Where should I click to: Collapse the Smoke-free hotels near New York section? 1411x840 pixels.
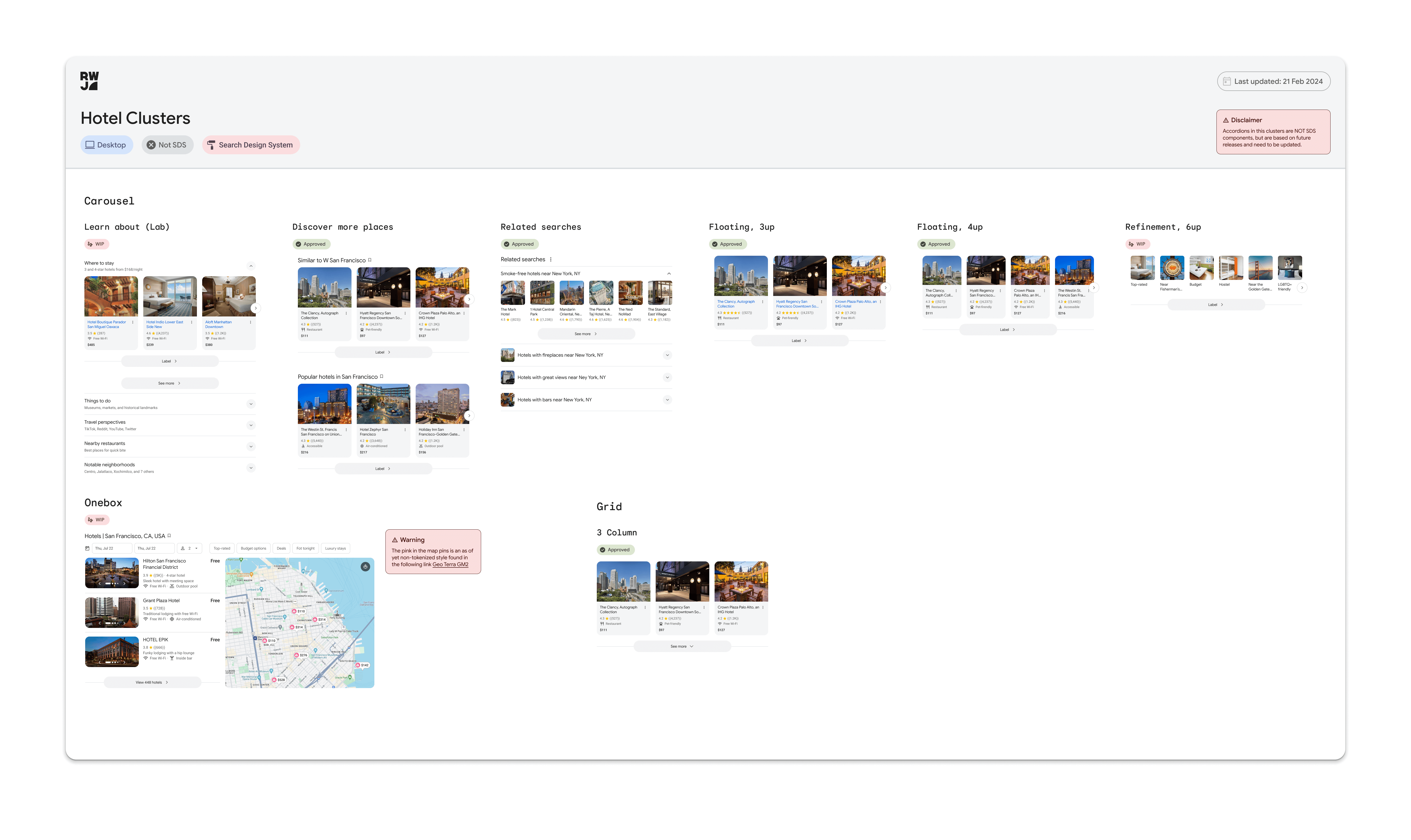click(x=669, y=273)
